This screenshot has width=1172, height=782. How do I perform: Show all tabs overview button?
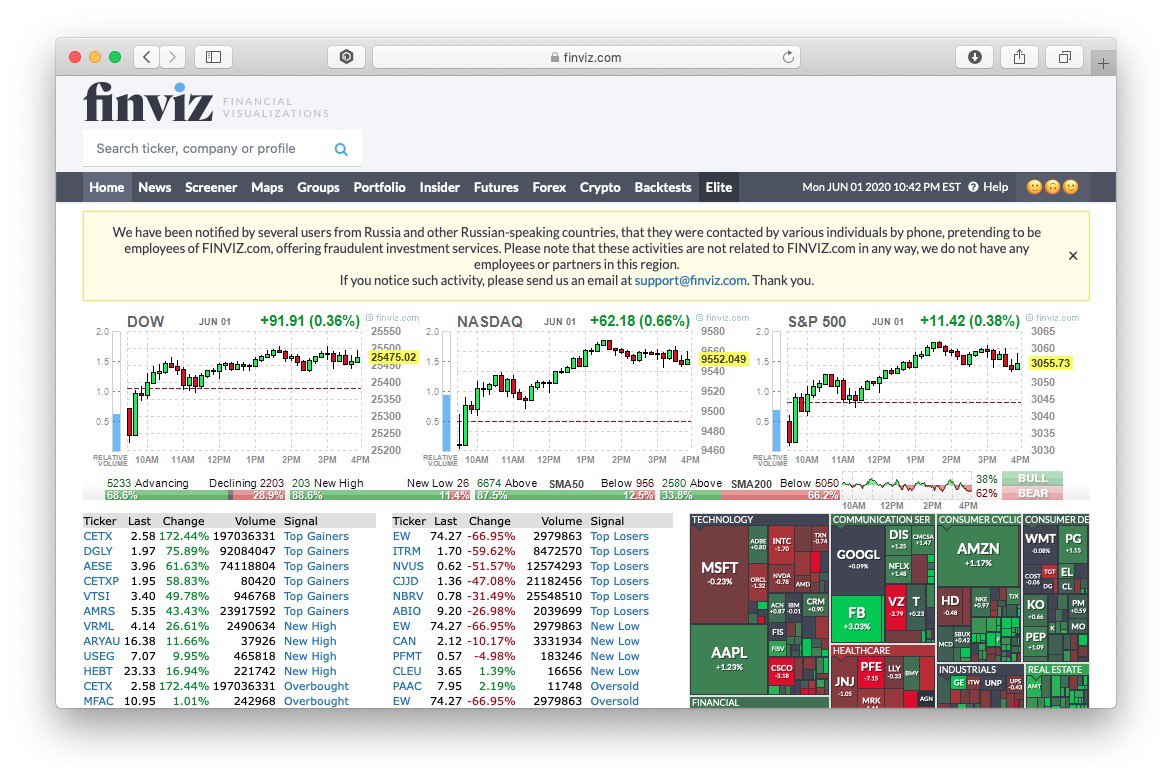click(x=1064, y=57)
